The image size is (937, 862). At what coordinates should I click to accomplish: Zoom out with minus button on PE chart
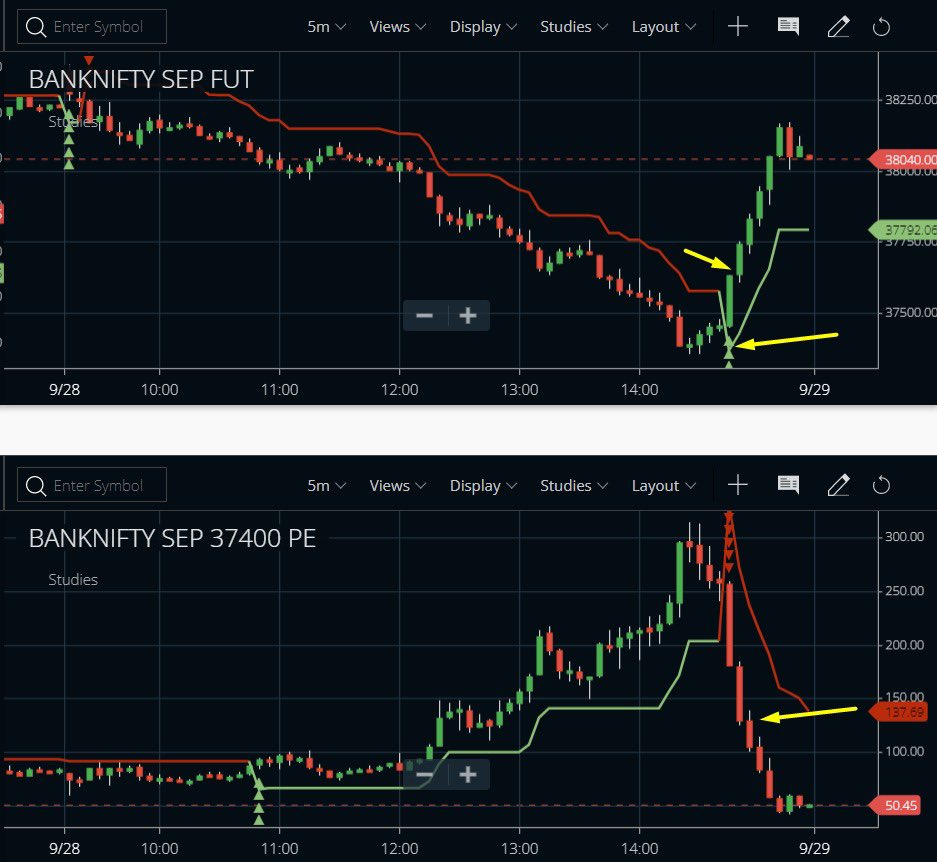424,775
